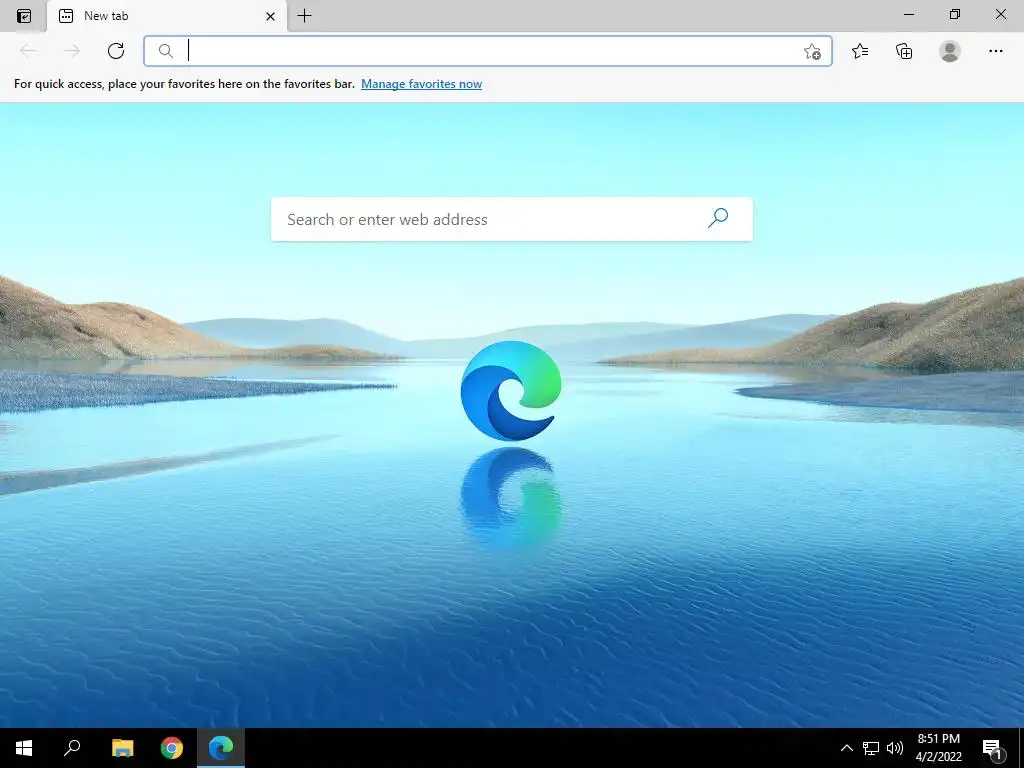Open the volume control tray icon

point(895,748)
